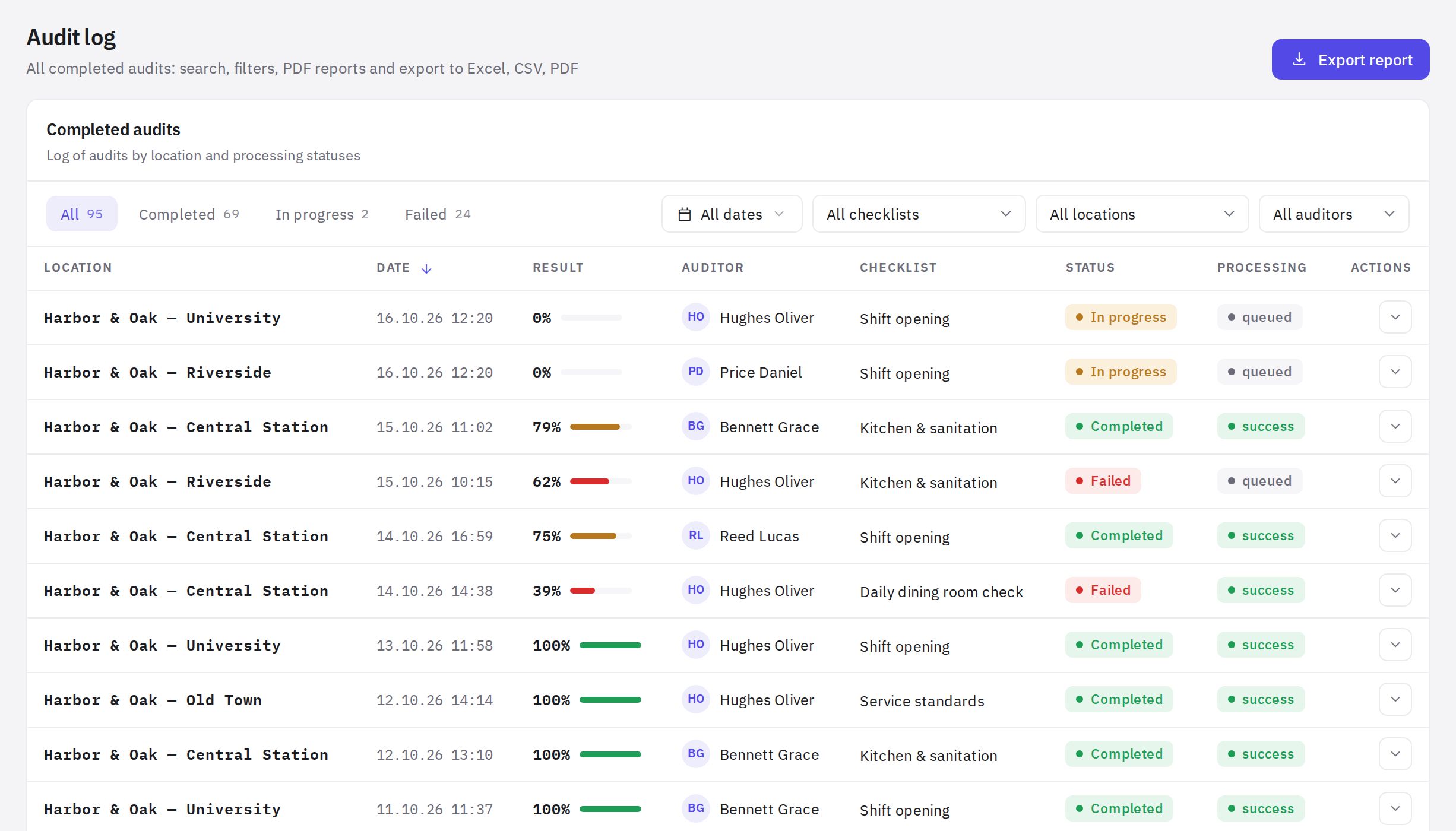This screenshot has width=1456, height=831.
Task: Click the queued badge in the 62% row
Action: 1259,481
